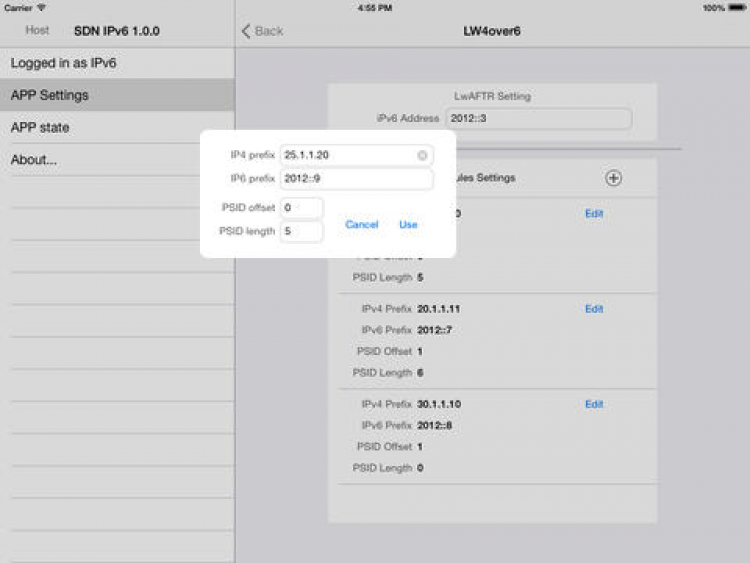Open APP state in the sidebar
This screenshot has height=563, width=750.
coord(117,127)
